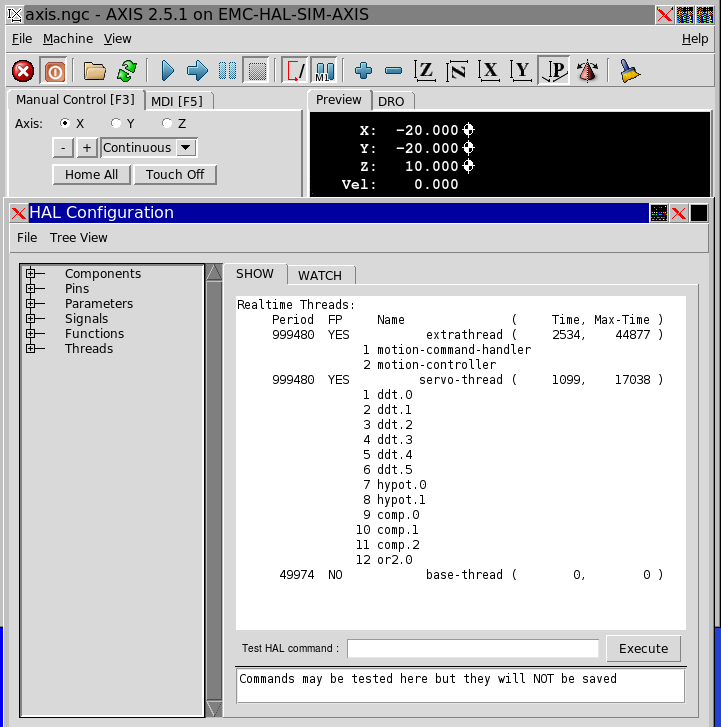Pause execution with the pause icon
The width and height of the screenshot is (721, 727).
point(227,71)
